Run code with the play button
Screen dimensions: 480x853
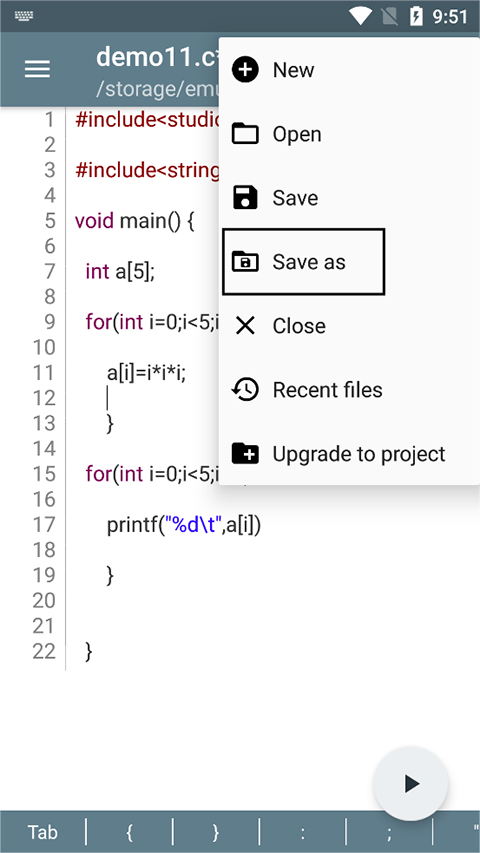(411, 783)
